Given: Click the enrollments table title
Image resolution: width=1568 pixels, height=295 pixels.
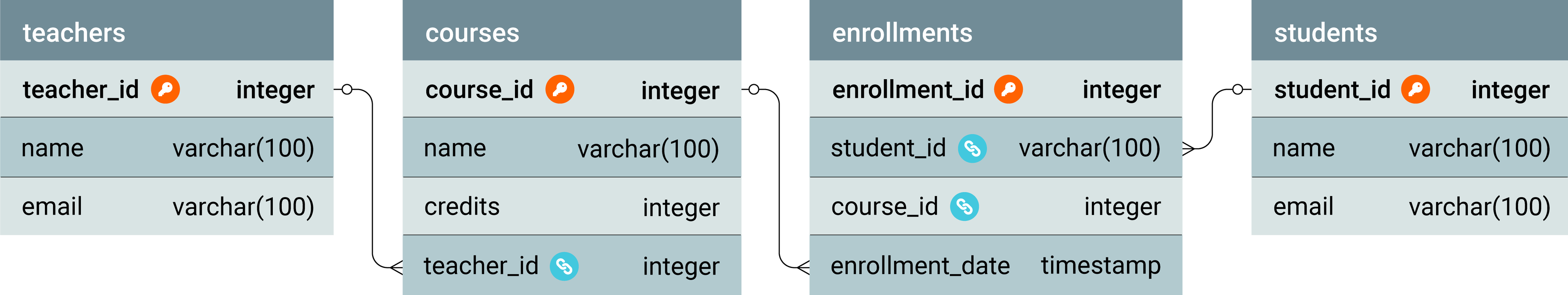Looking at the screenshot, I should point(902,33).
